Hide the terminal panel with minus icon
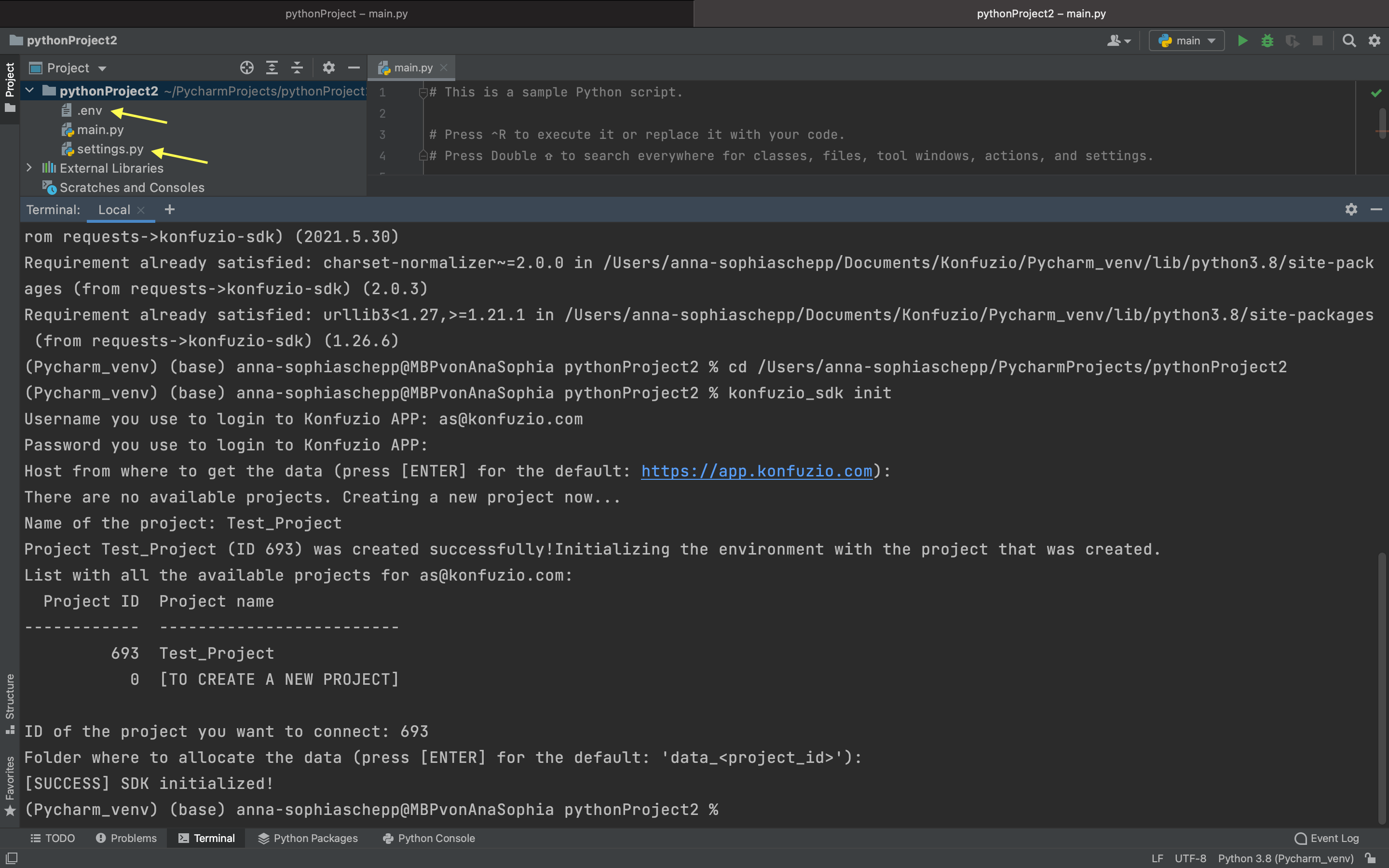The height and width of the screenshot is (868, 1389). 1376,210
